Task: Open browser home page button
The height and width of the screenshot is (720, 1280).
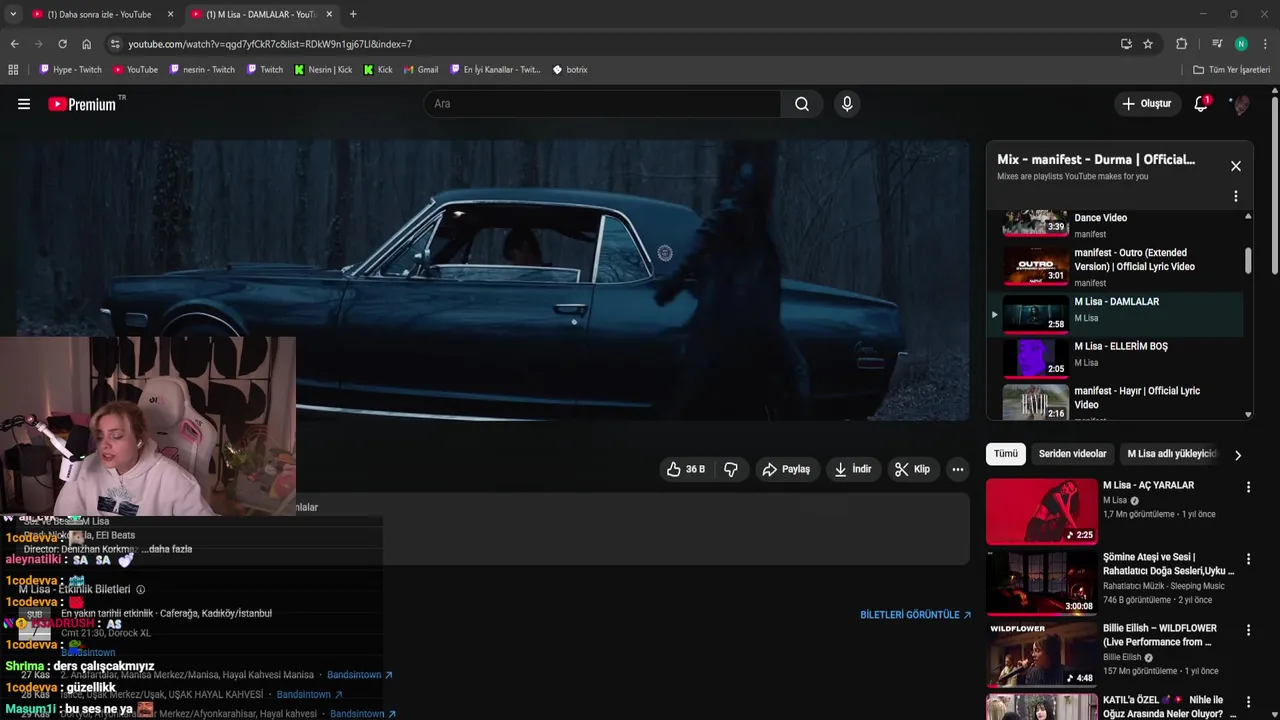Action: [86, 44]
